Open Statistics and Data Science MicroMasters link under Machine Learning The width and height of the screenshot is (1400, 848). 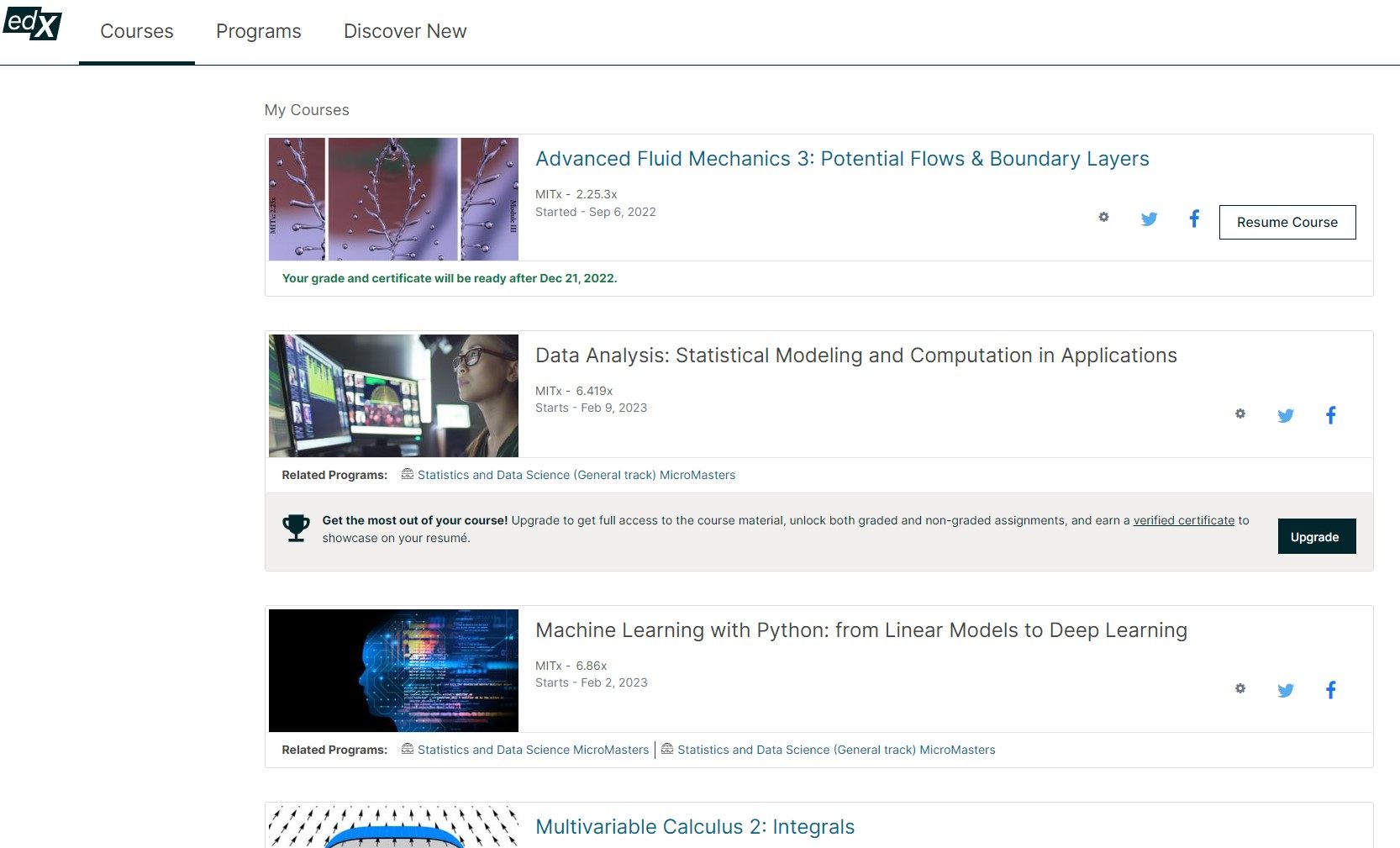pyautogui.click(x=534, y=750)
